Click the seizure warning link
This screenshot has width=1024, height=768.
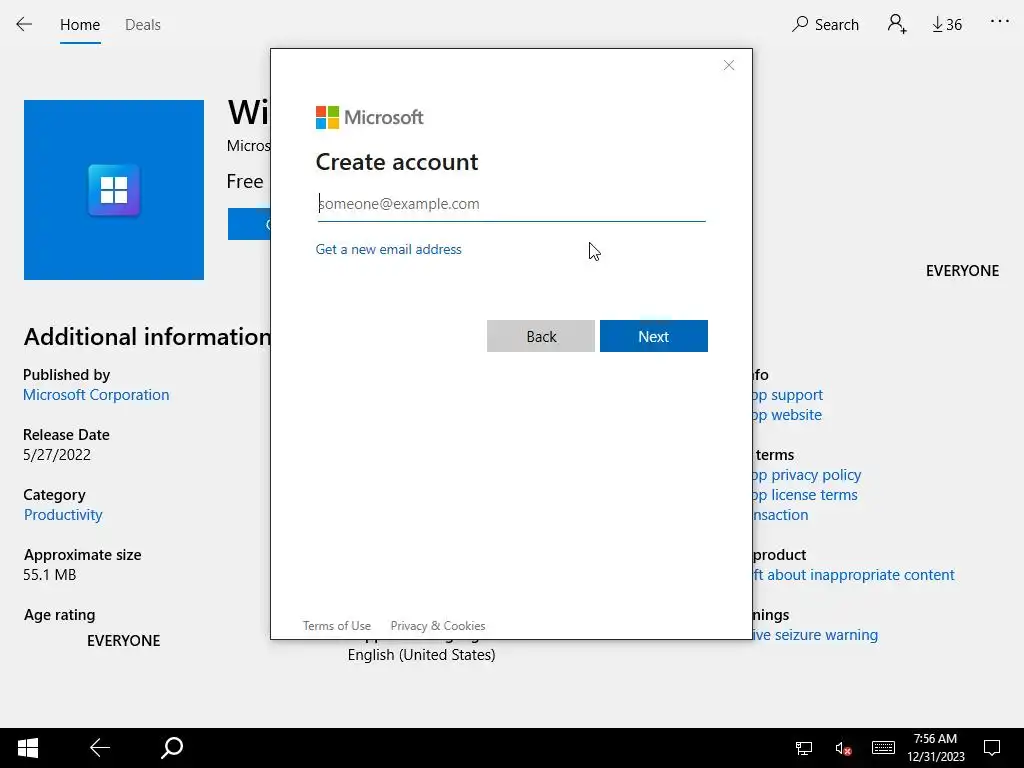[x=816, y=635]
